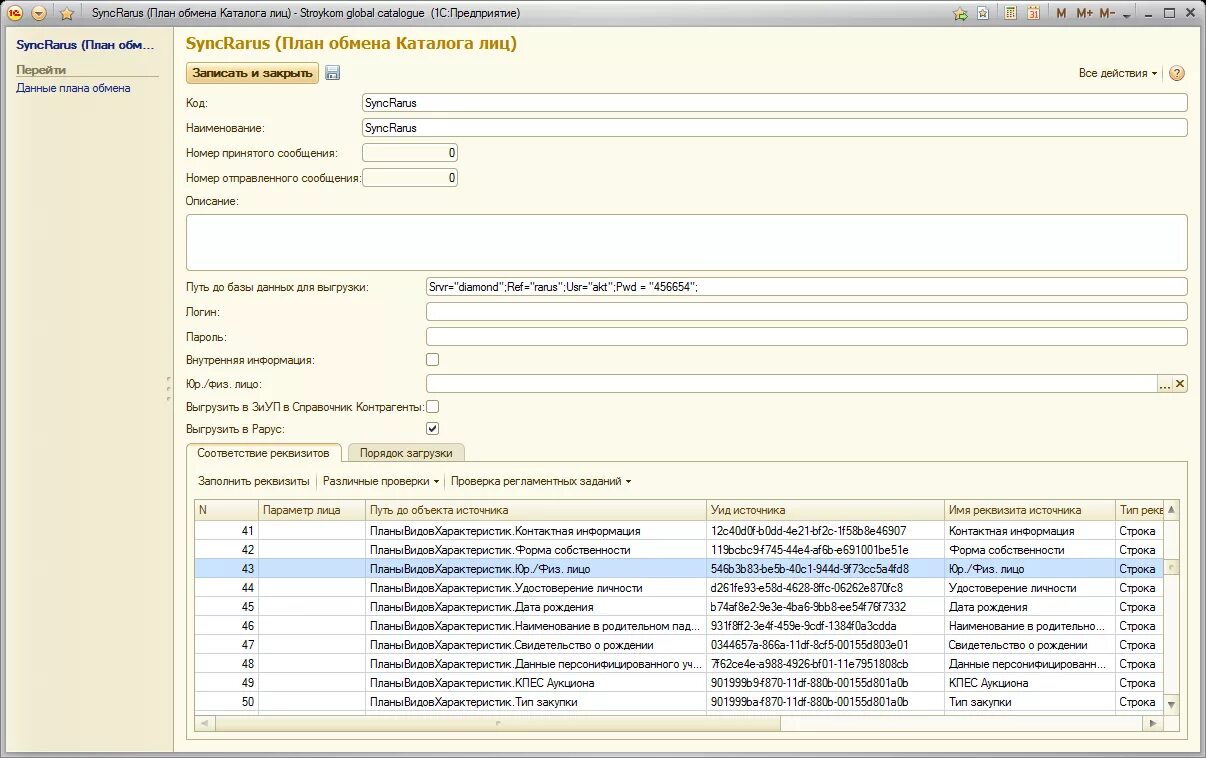1206x758 pixels.
Task: Click the Номер отправленного сообщения field
Action: coord(410,178)
